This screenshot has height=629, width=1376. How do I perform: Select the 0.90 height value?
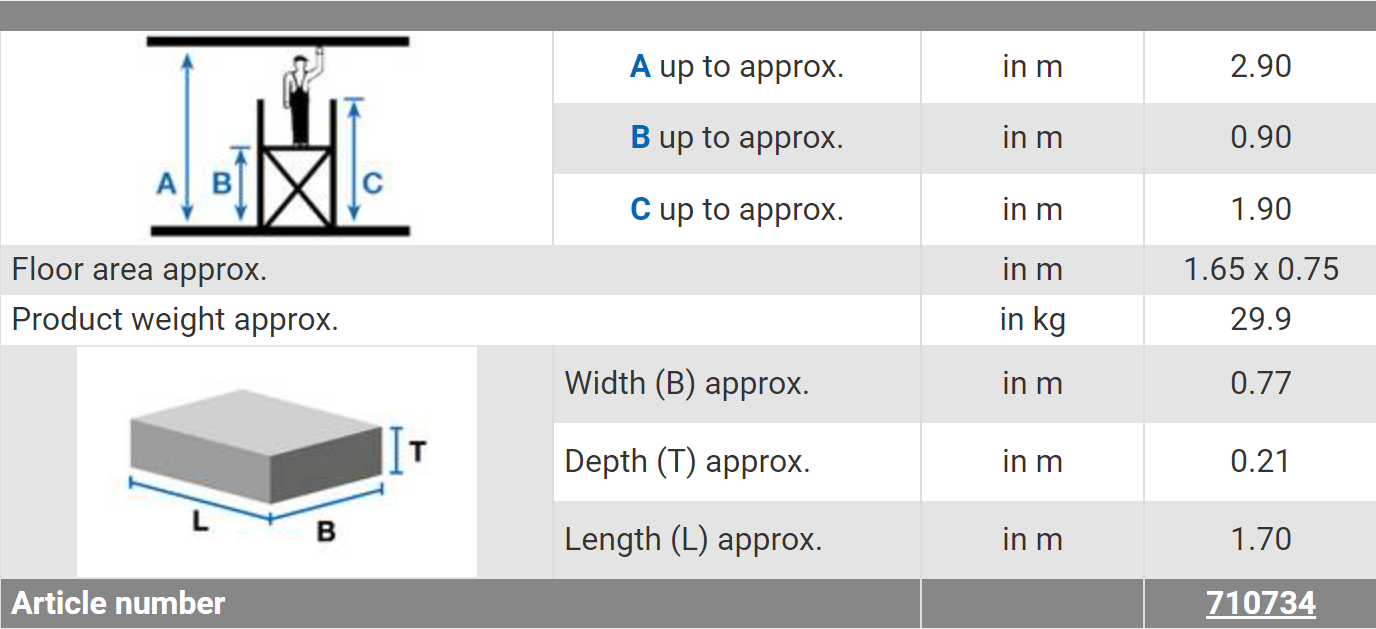[1260, 138]
